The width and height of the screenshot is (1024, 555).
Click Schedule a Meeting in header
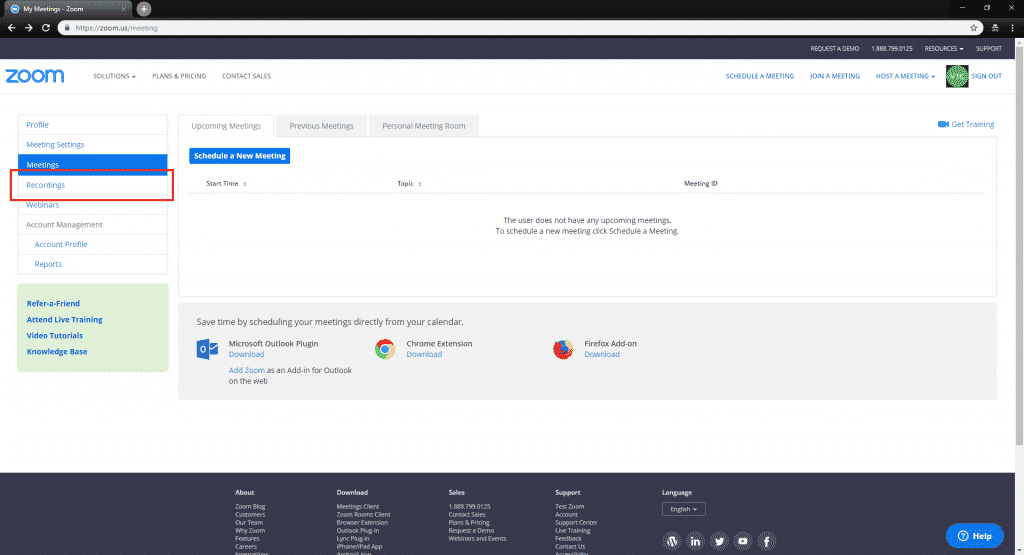point(760,76)
